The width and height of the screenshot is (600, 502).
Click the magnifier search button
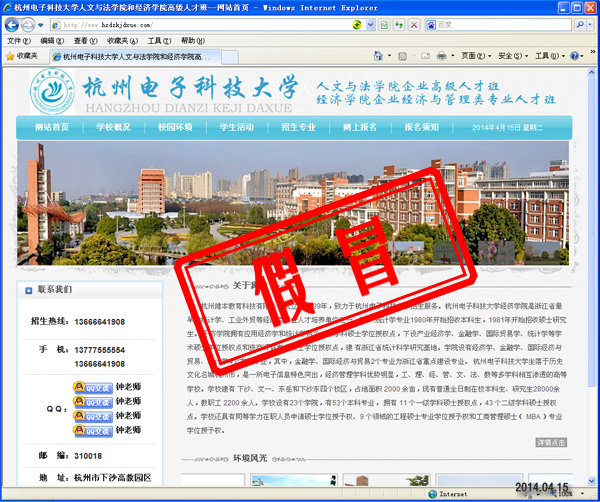coord(580,25)
